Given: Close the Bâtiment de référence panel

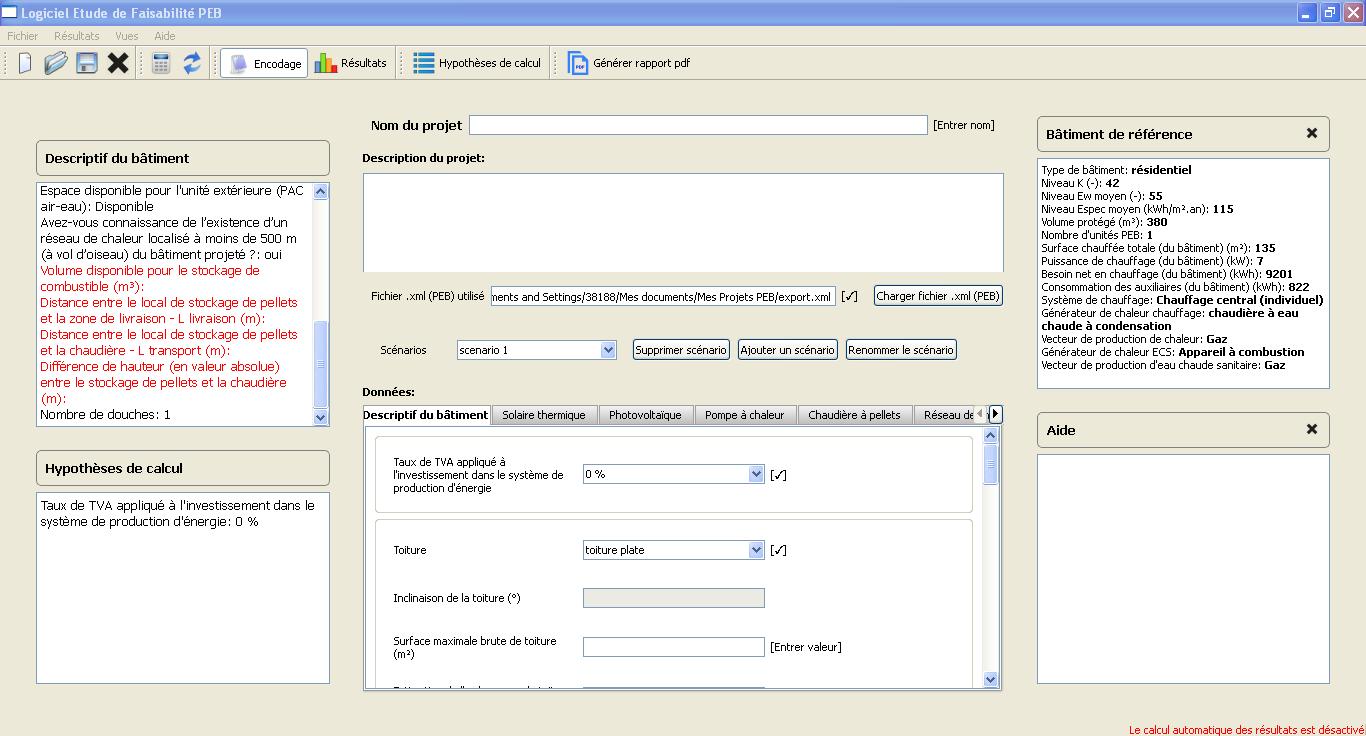Looking at the screenshot, I should point(1312,133).
